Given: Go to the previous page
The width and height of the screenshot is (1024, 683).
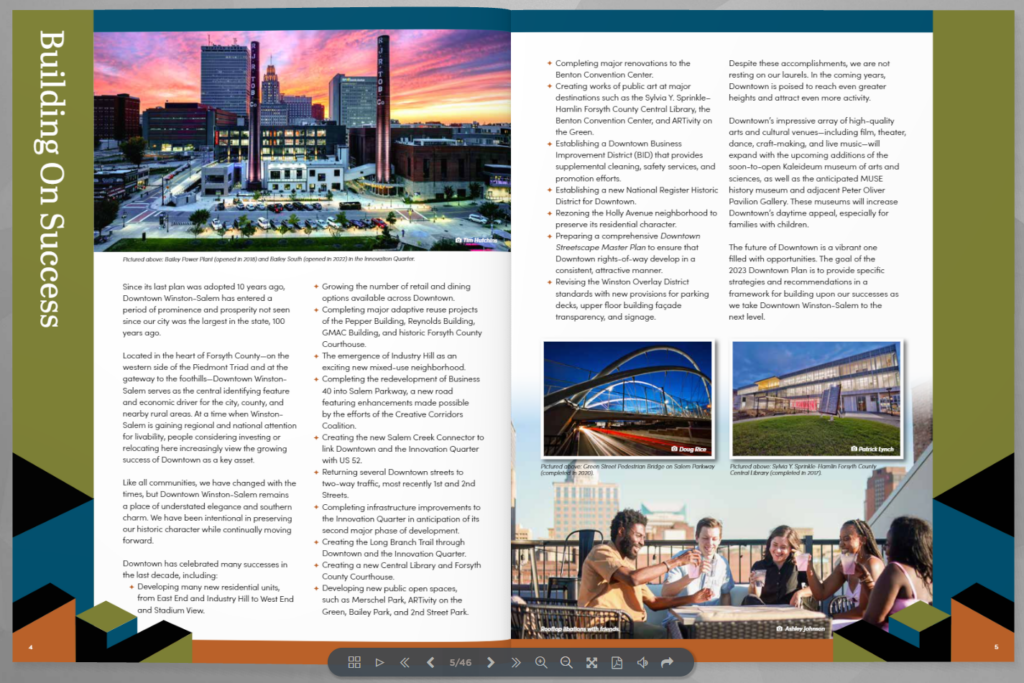Looking at the screenshot, I should coord(430,662).
